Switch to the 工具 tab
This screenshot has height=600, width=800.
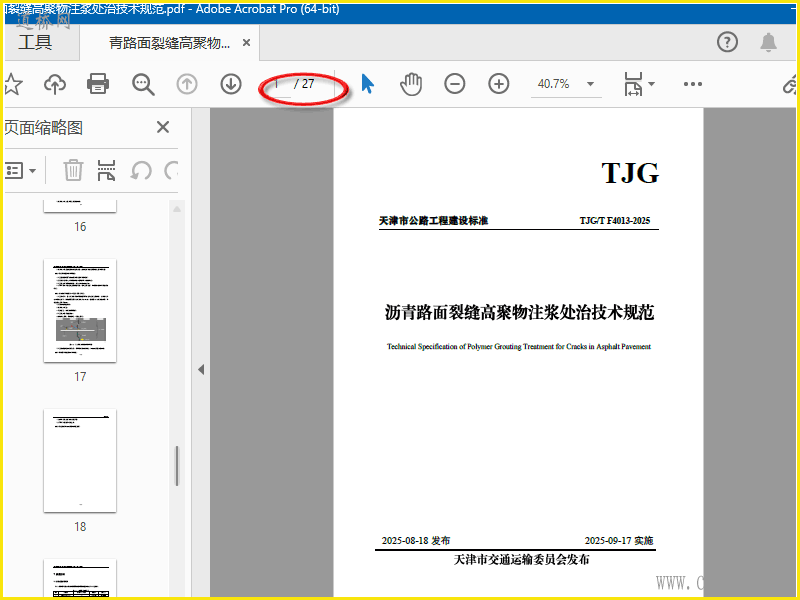click(x=35, y=42)
